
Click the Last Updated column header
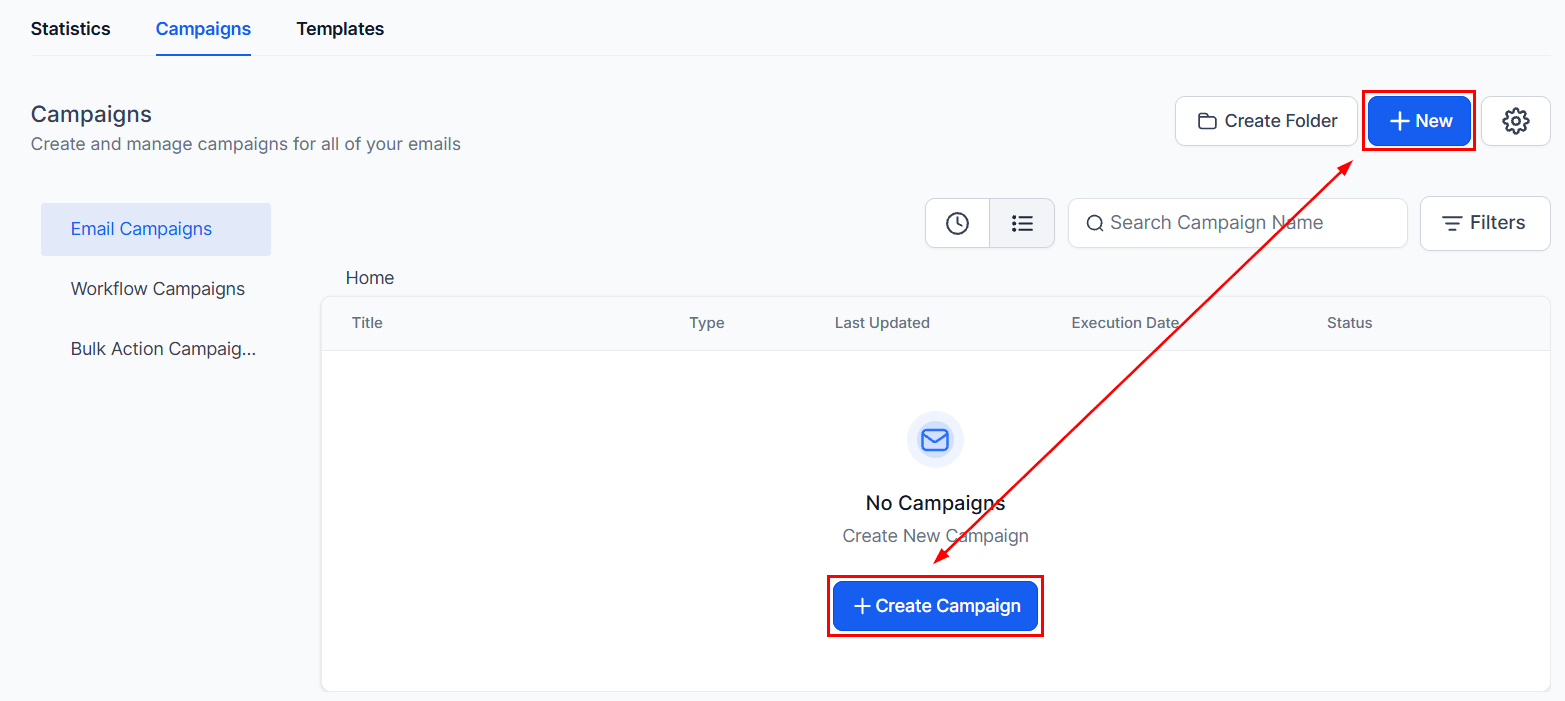pyautogui.click(x=882, y=323)
